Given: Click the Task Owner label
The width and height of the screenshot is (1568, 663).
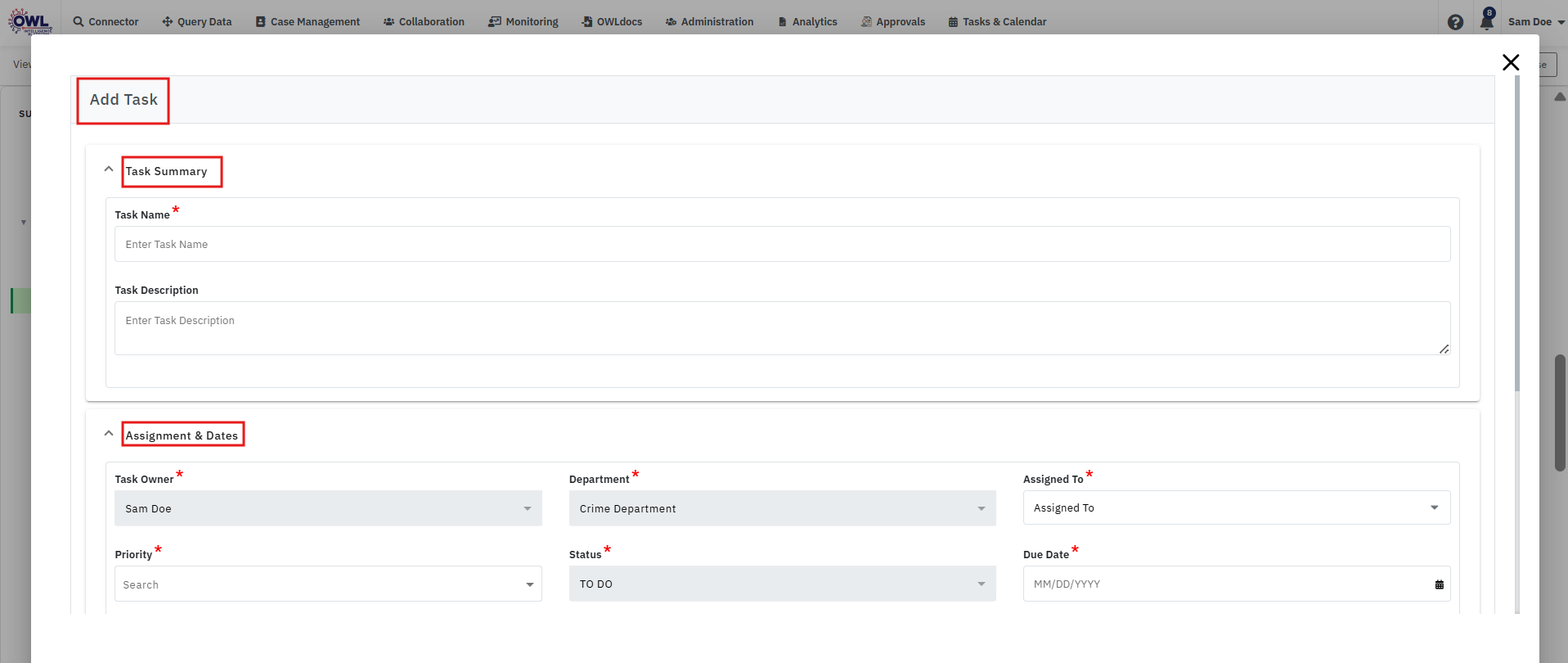Looking at the screenshot, I should 144,479.
